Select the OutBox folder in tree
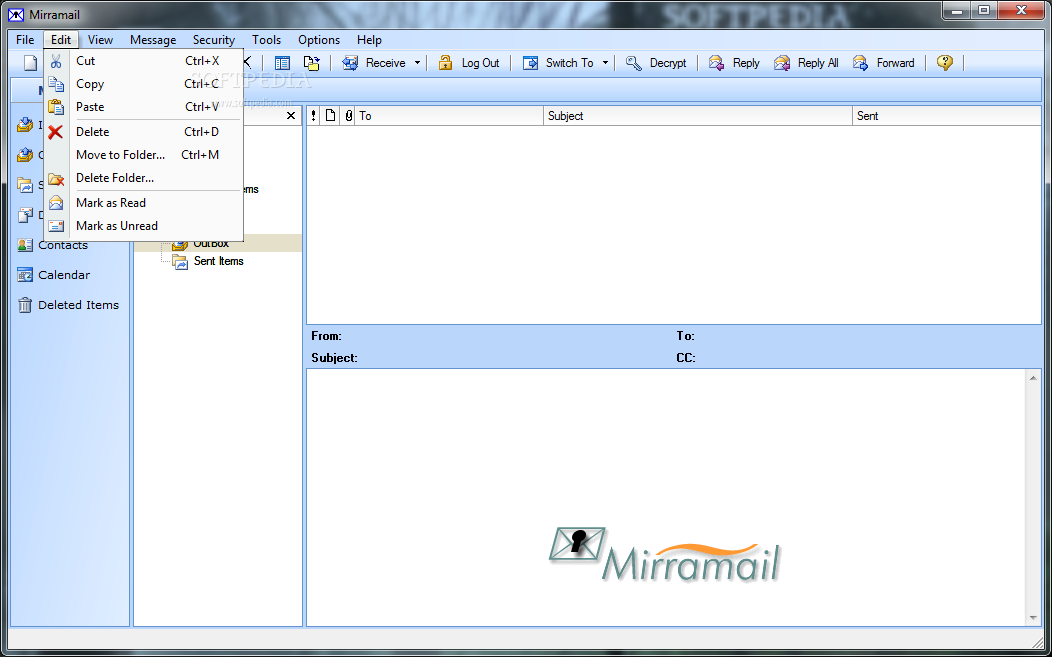This screenshot has width=1052, height=657. [x=211, y=244]
